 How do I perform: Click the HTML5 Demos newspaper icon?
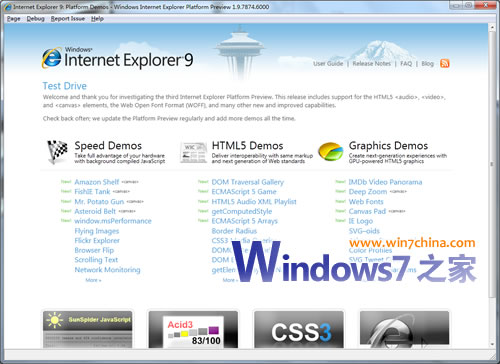tap(194, 153)
